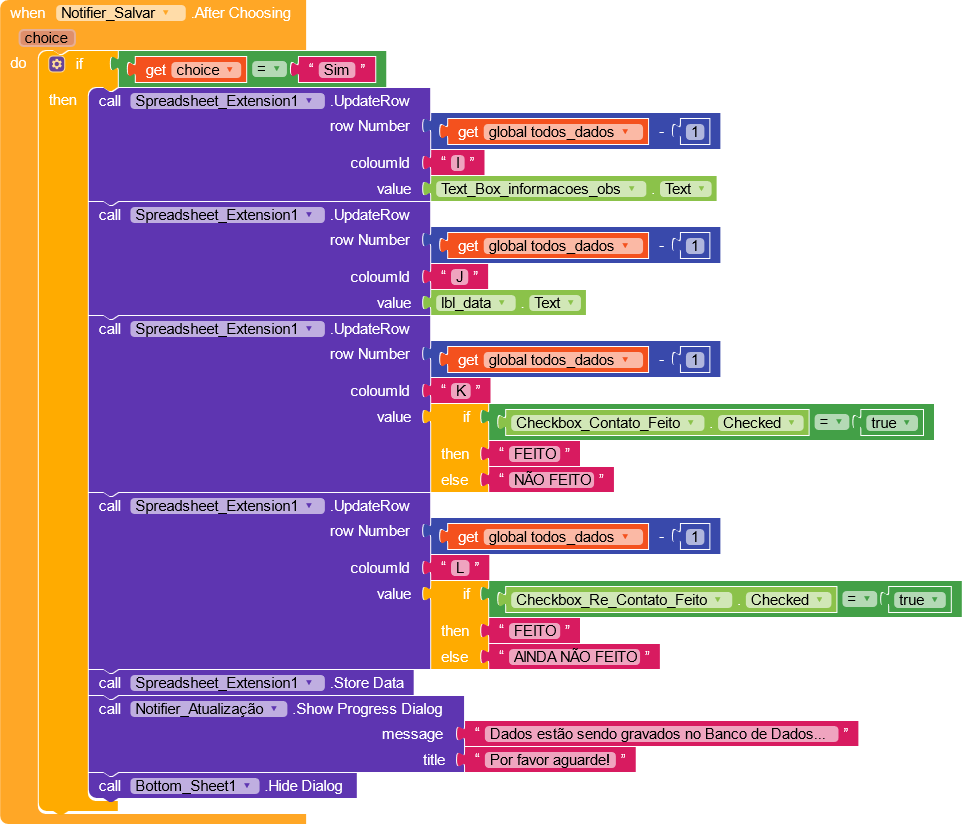Edit the "AINDA NÃO FEITO" text block
962x824 pixels.
(x=575, y=657)
